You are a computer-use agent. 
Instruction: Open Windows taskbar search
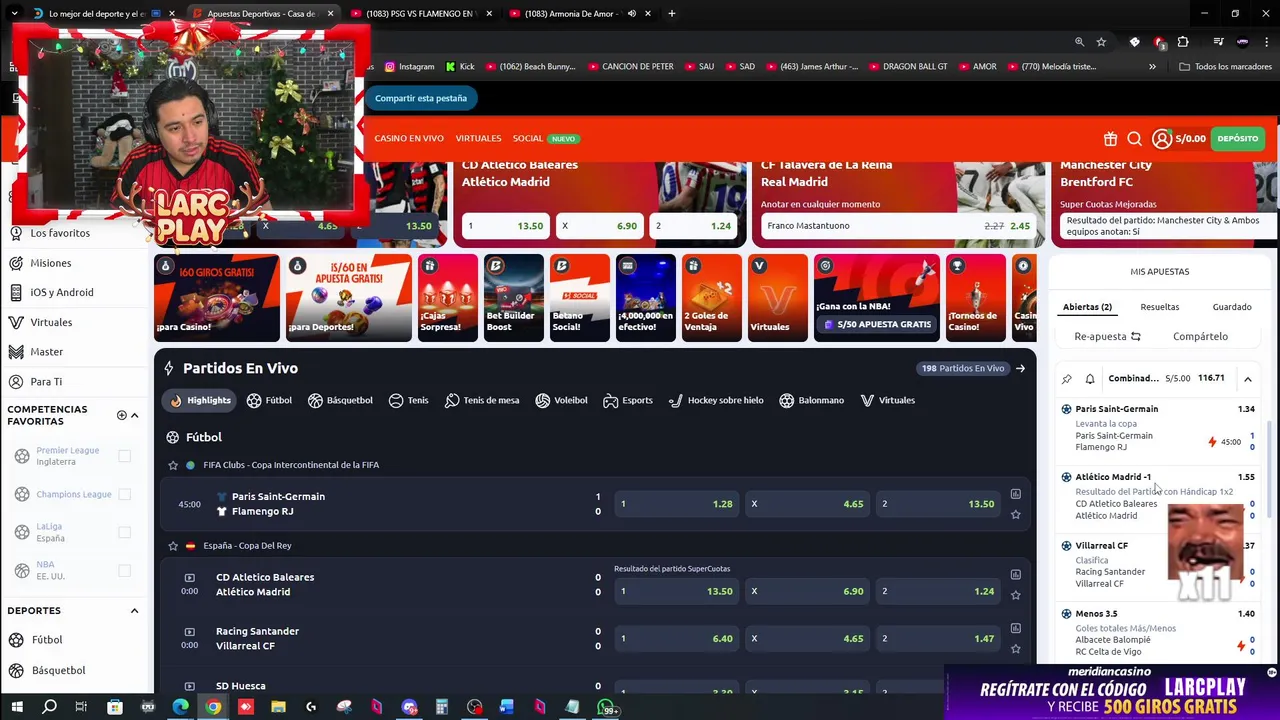point(49,707)
